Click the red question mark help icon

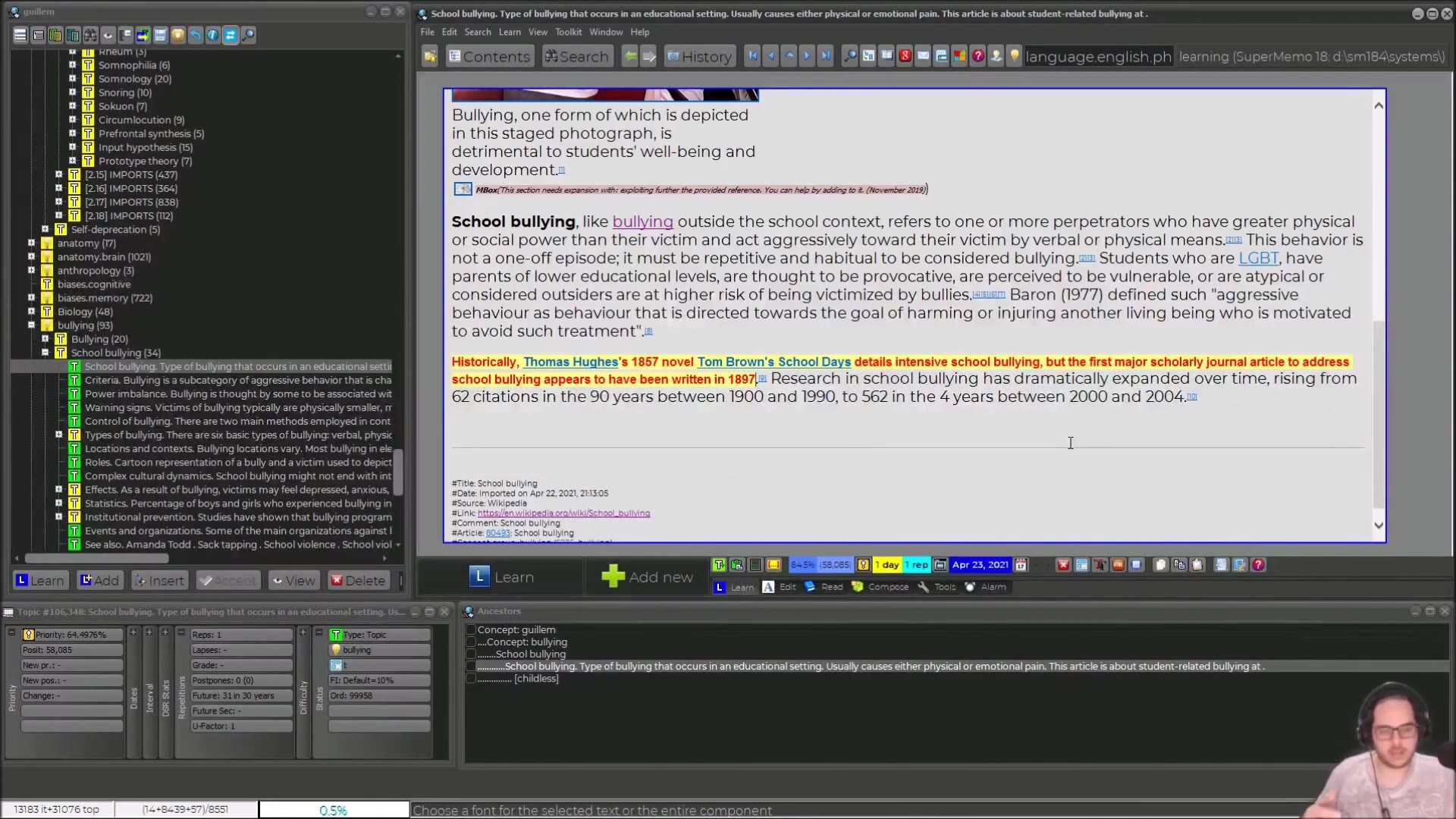coord(977,56)
